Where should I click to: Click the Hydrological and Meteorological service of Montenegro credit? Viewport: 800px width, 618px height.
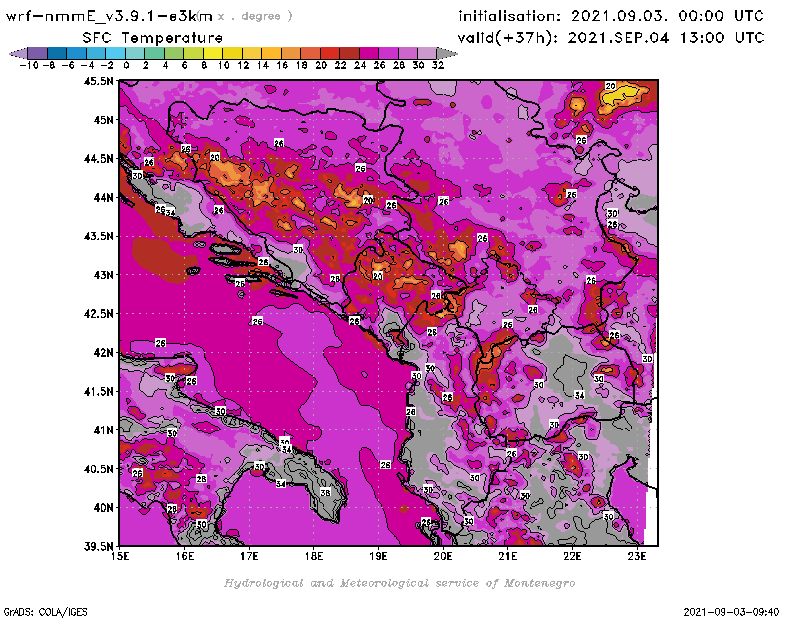point(399,583)
